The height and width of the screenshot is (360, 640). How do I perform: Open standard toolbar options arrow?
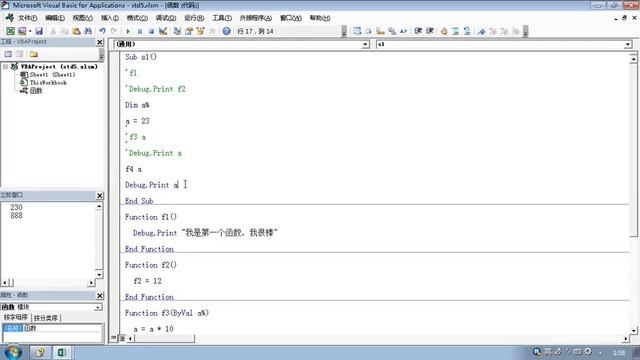(x=344, y=31)
